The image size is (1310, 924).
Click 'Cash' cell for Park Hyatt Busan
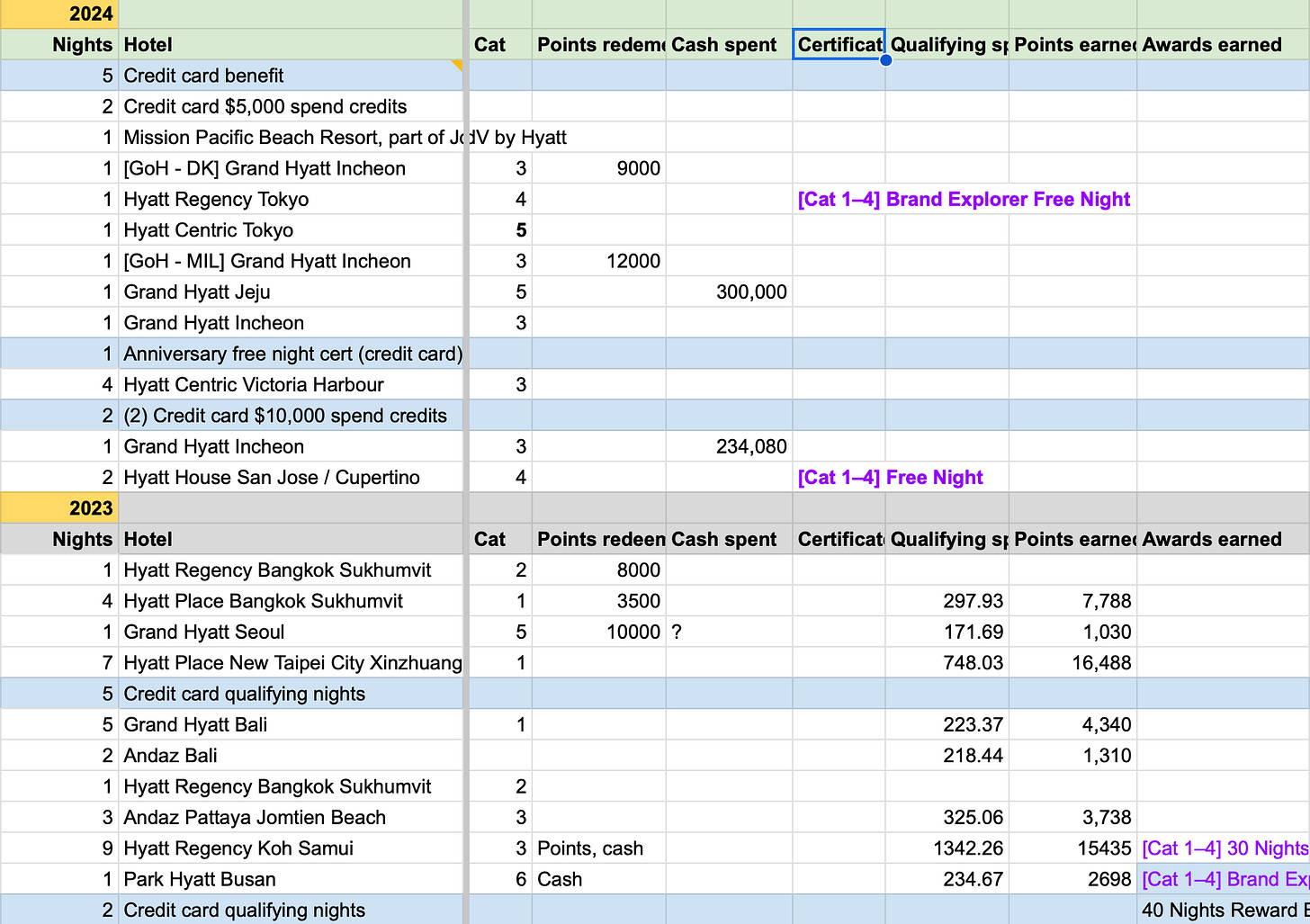[x=599, y=879]
